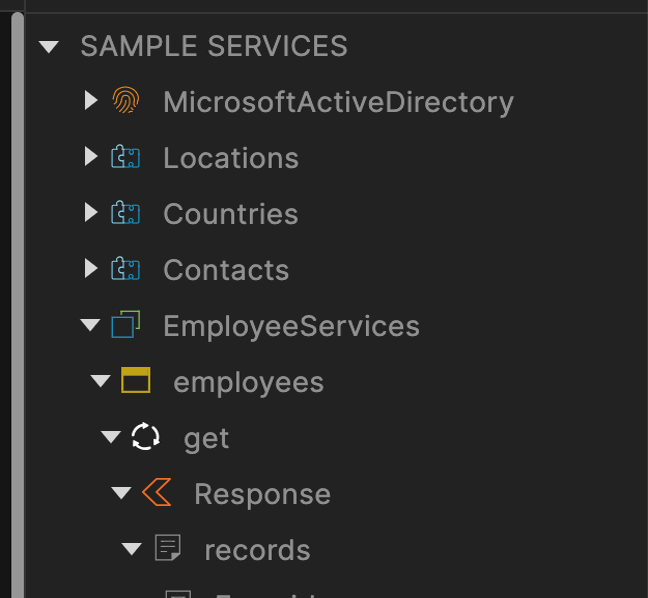The width and height of the screenshot is (648, 598).
Task: Collapse the employees resource node
Action: pyautogui.click(x=100, y=381)
